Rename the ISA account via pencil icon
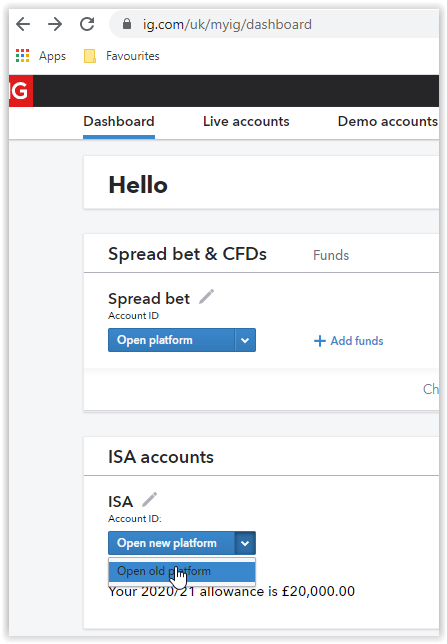Viewport: 447px width, 644px height. click(x=149, y=499)
